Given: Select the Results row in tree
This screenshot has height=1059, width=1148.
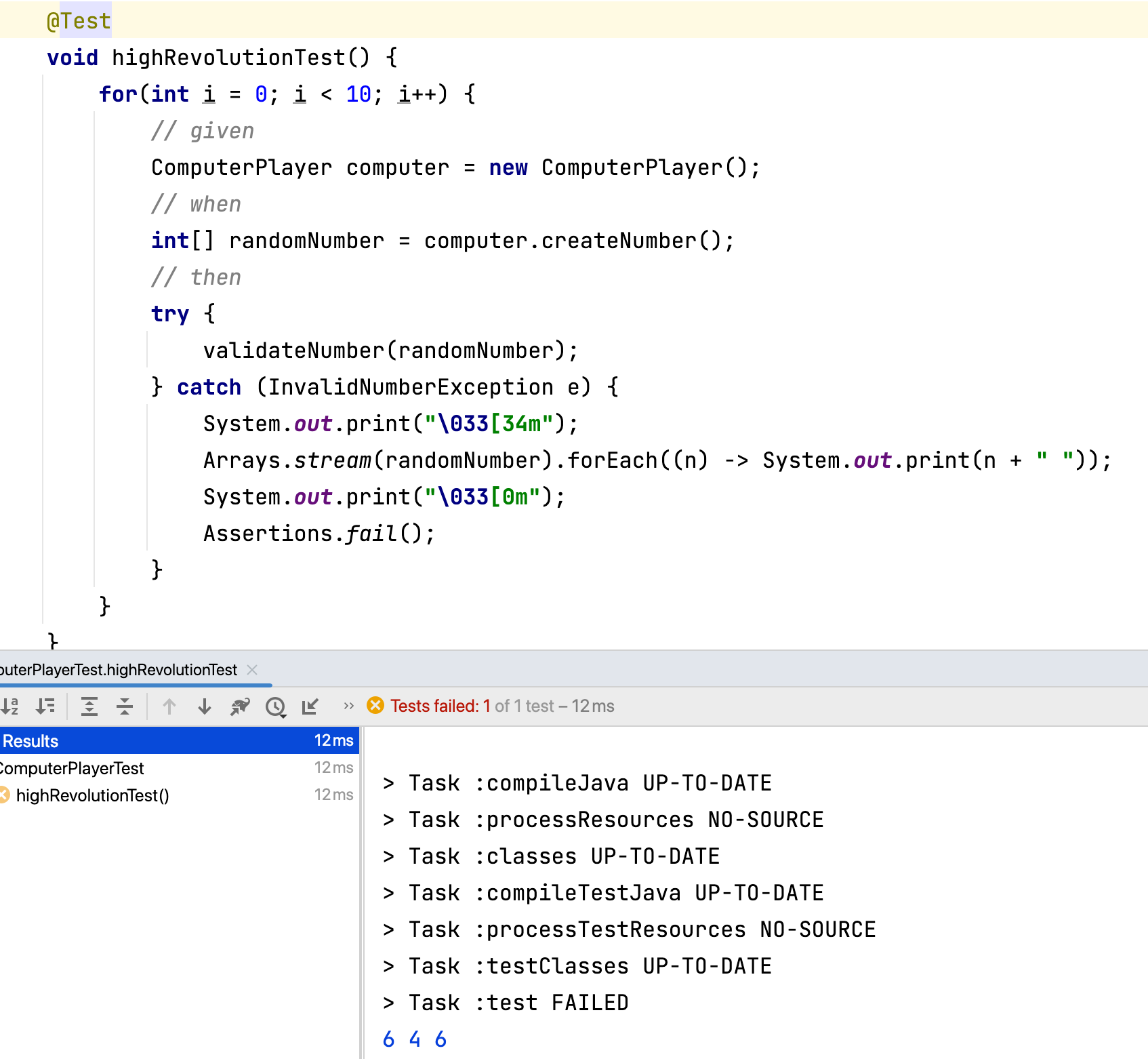Looking at the screenshot, I should click(x=179, y=740).
